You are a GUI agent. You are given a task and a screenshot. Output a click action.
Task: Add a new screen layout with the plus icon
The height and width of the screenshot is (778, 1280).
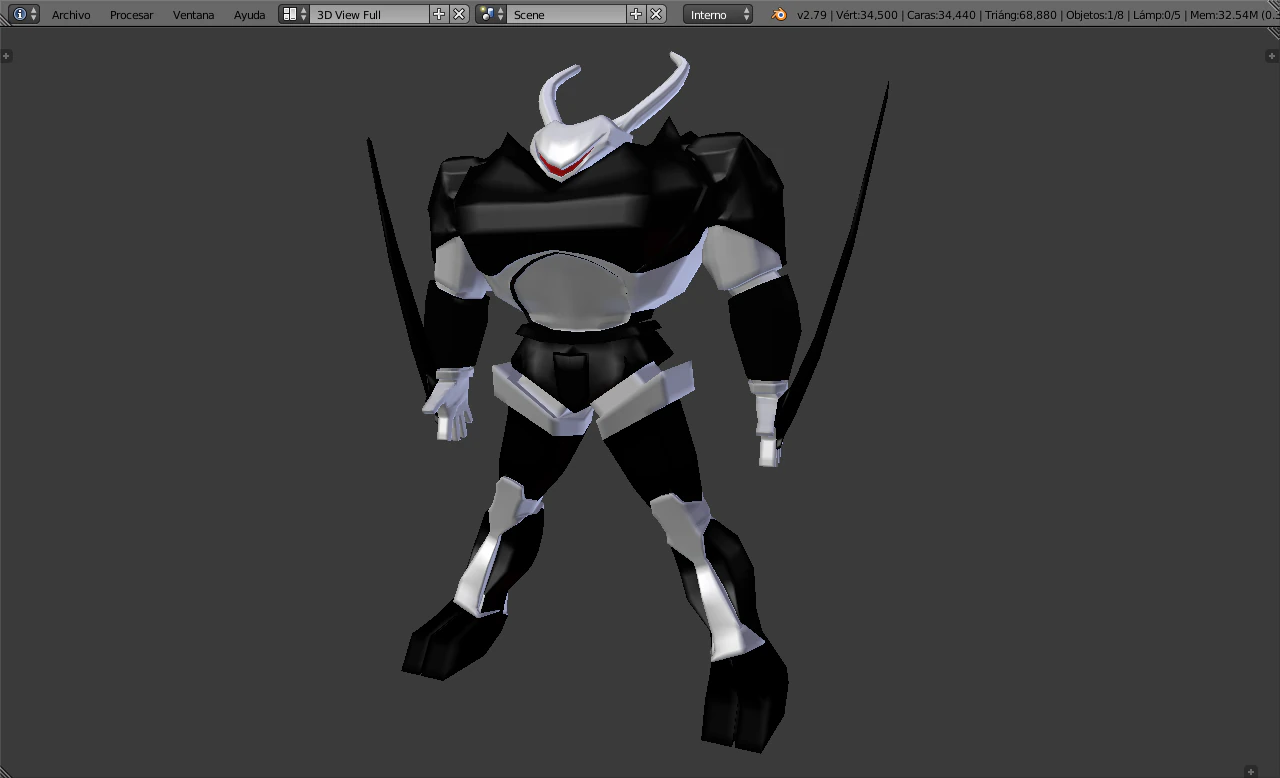(439, 14)
